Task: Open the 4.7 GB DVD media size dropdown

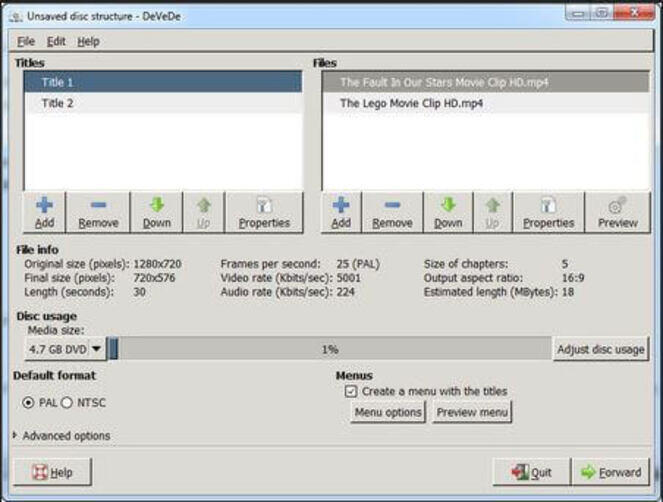Action: 97,349
